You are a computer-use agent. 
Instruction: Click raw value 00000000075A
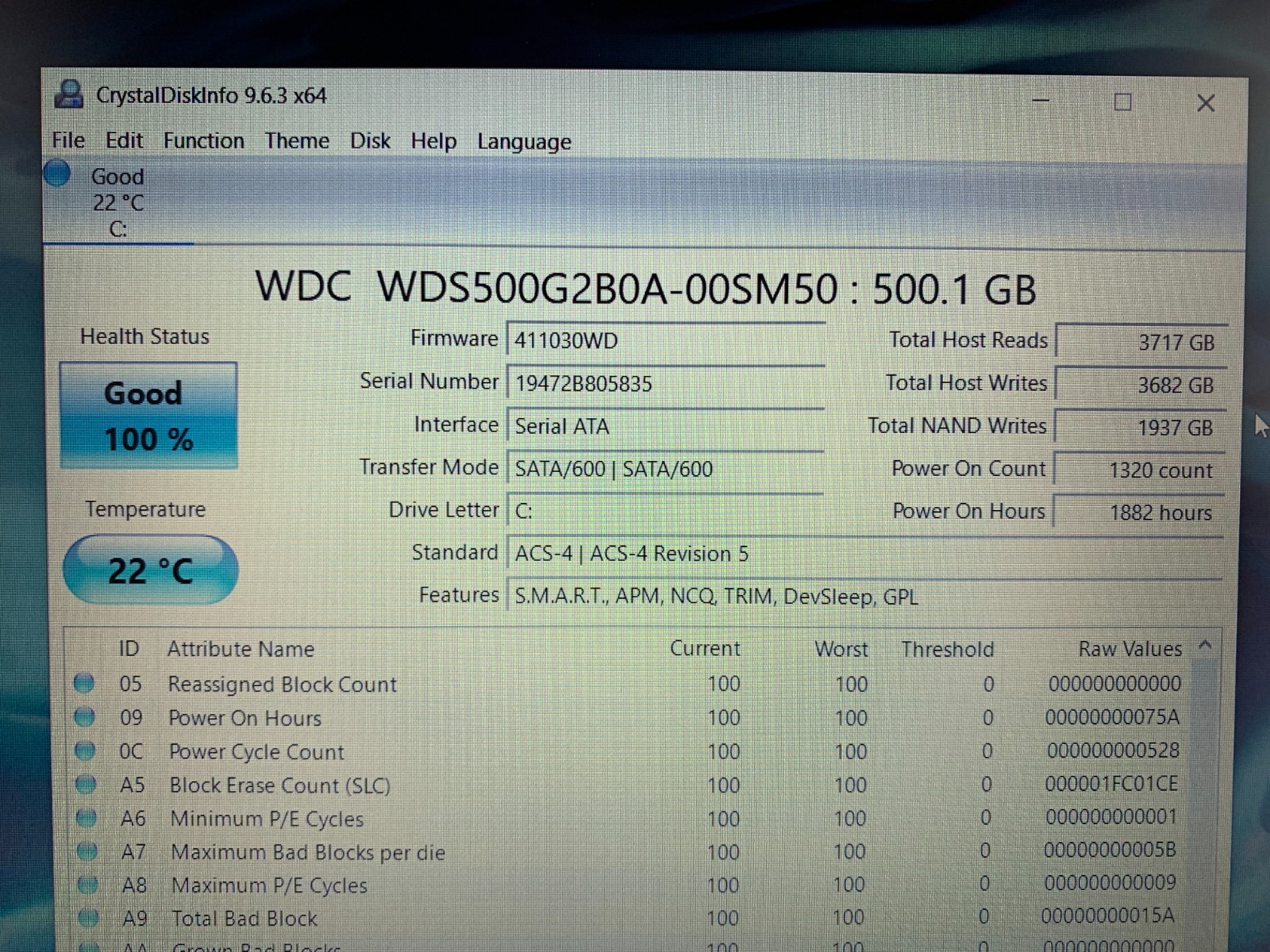pyautogui.click(x=1112, y=717)
